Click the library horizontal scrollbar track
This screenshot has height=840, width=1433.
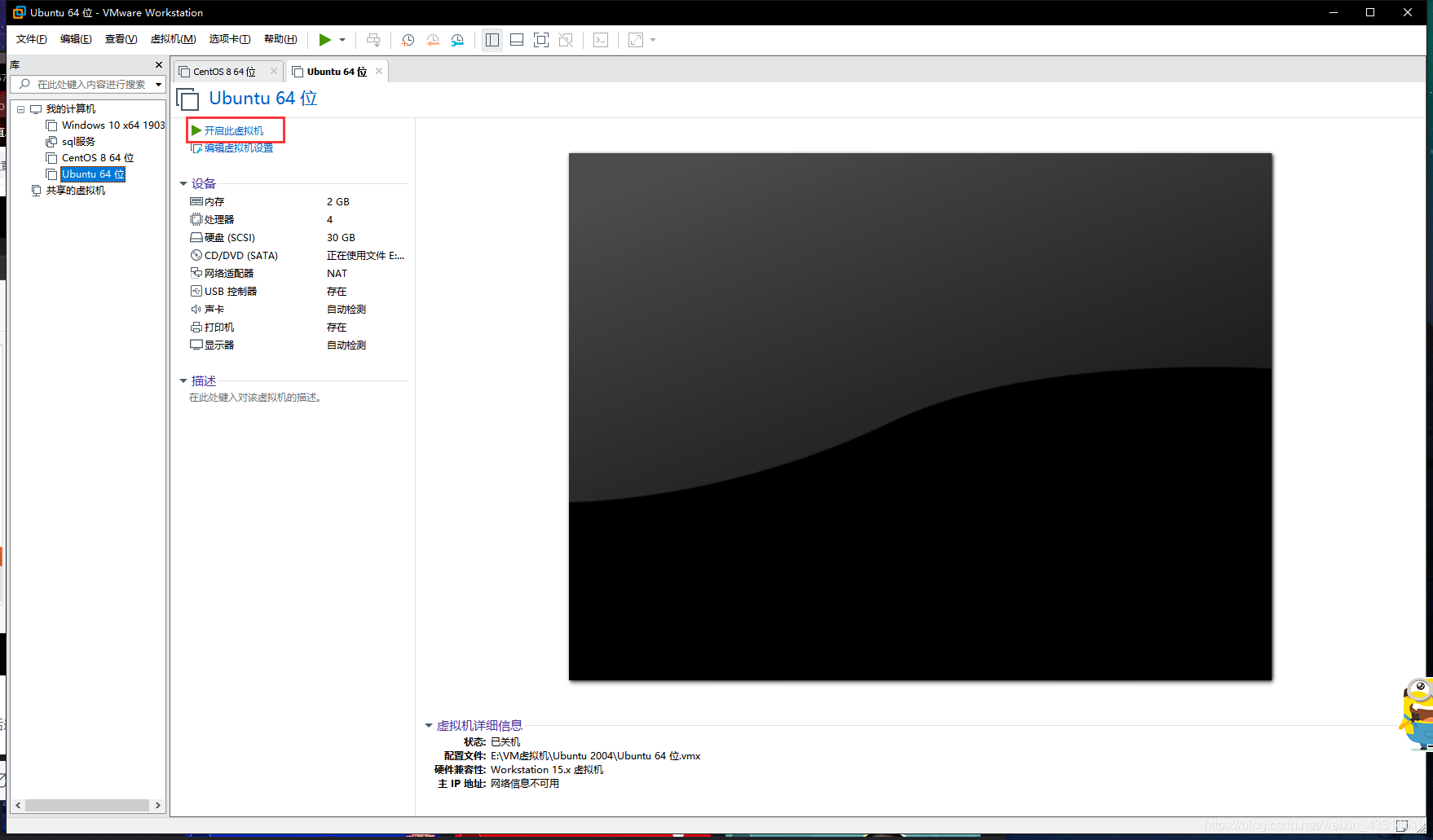tap(86, 805)
